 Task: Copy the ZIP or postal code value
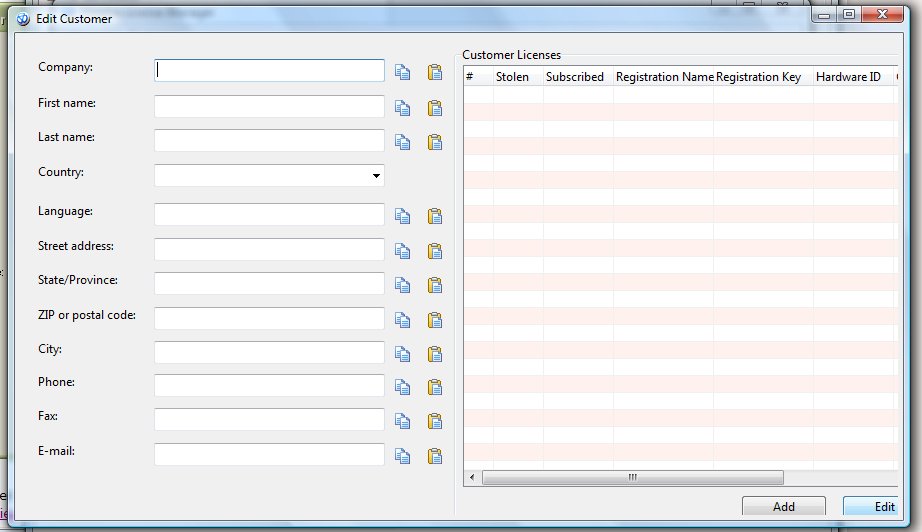[x=402, y=320]
